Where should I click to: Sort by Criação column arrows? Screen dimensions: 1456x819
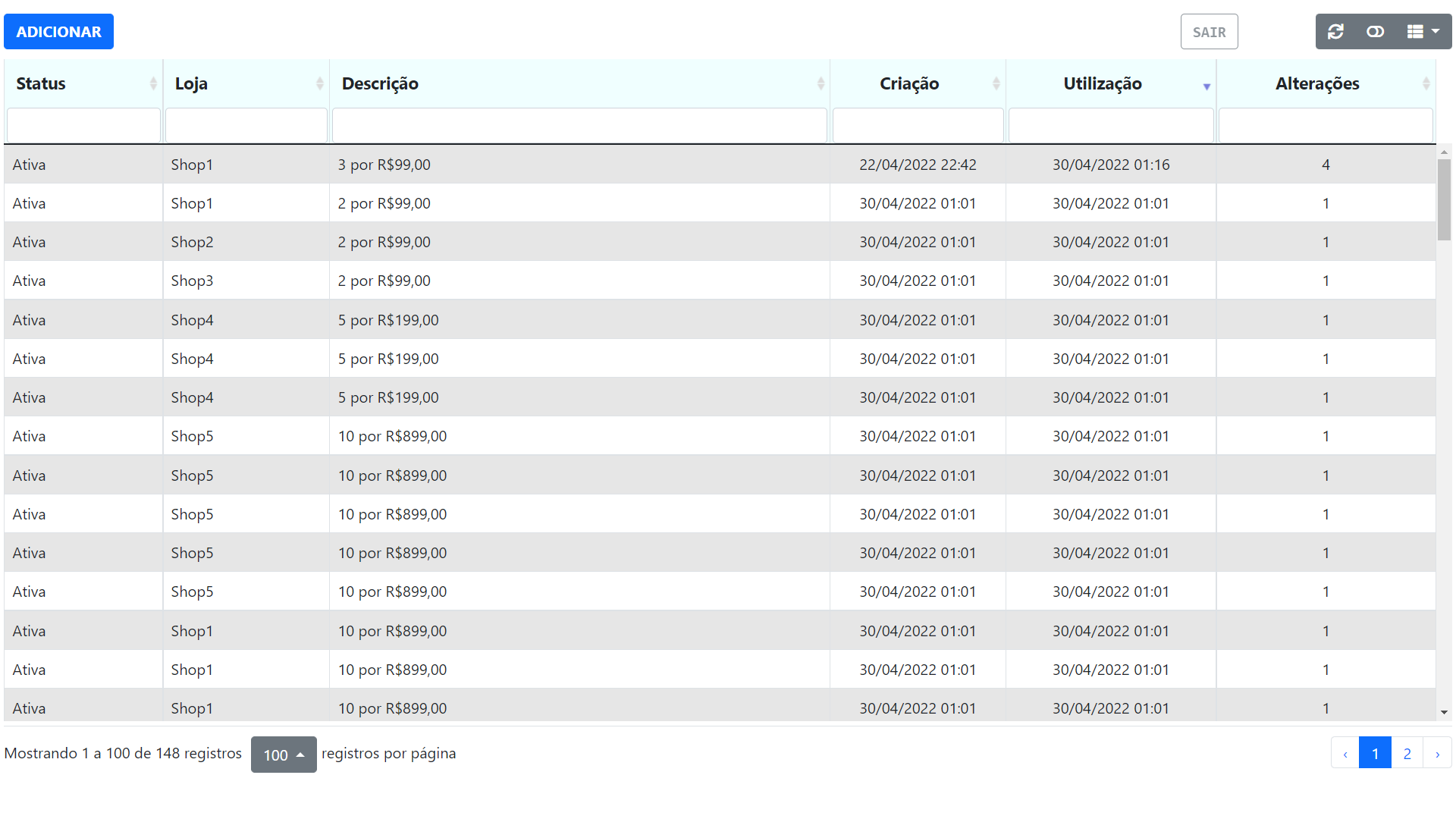[x=996, y=83]
